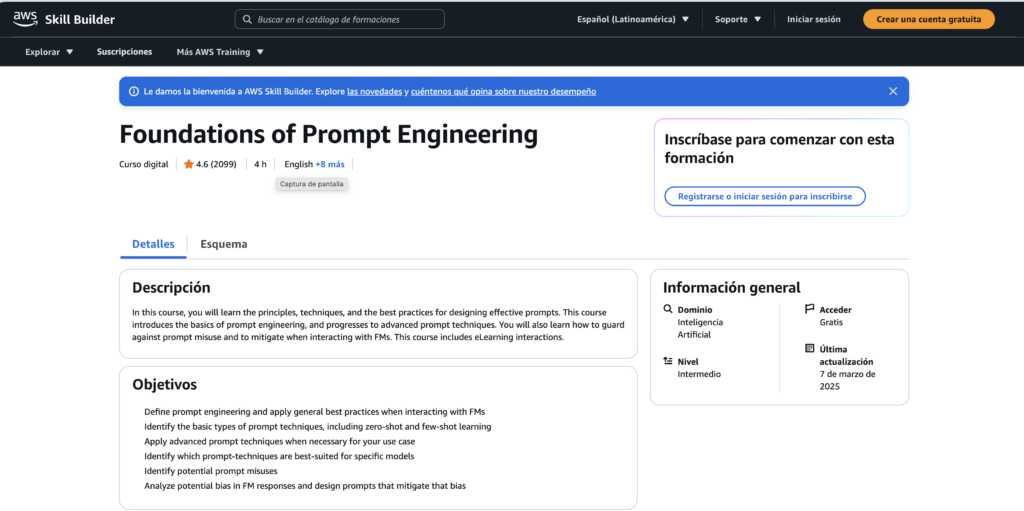The height and width of the screenshot is (511, 1024).
Task: Dismiss the welcome banner with the X
Action: click(893, 91)
